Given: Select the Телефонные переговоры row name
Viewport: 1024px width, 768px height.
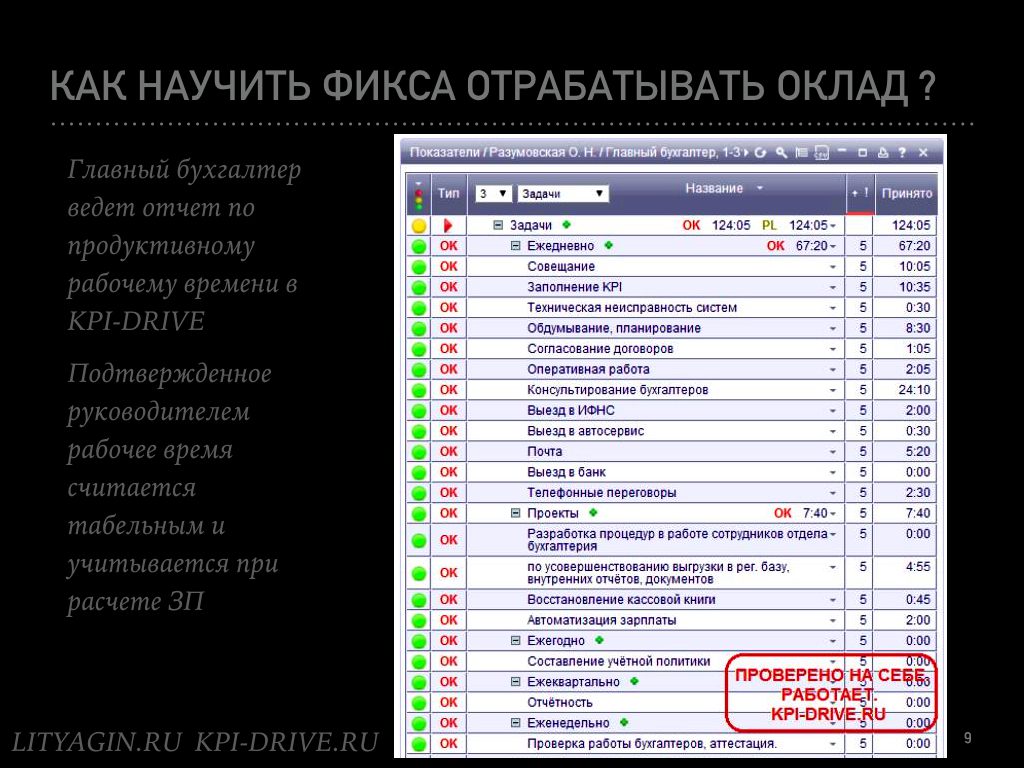Looking at the screenshot, I should click(x=601, y=493).
